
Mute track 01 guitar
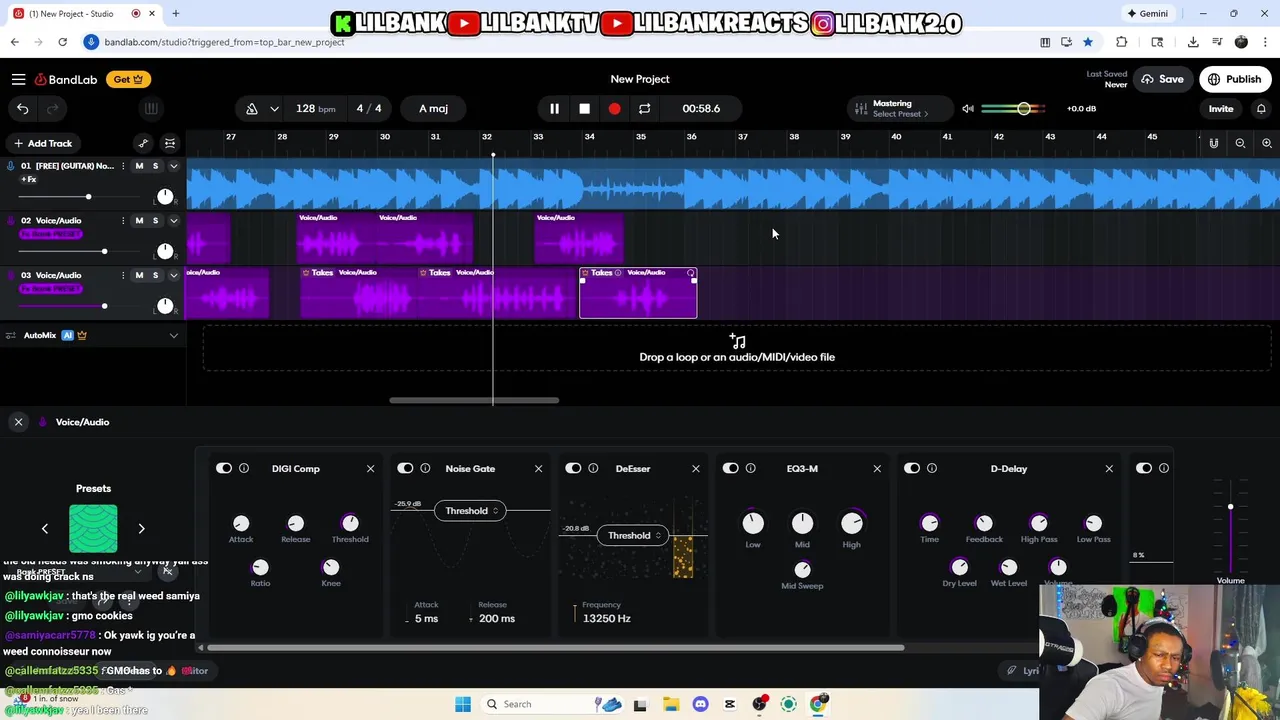click(139, 166)
